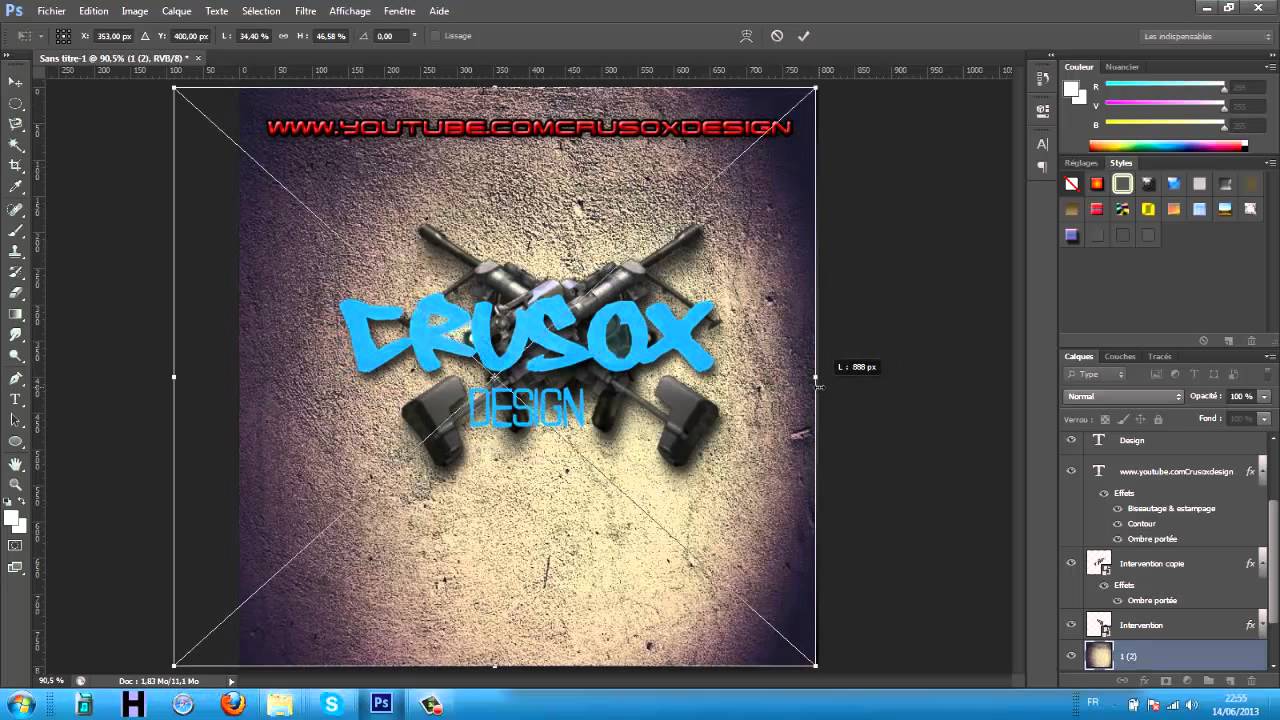This screenshot has width=1280, height=720.
Task: Switch to warp mode
Action: click(x=746, y=36)
